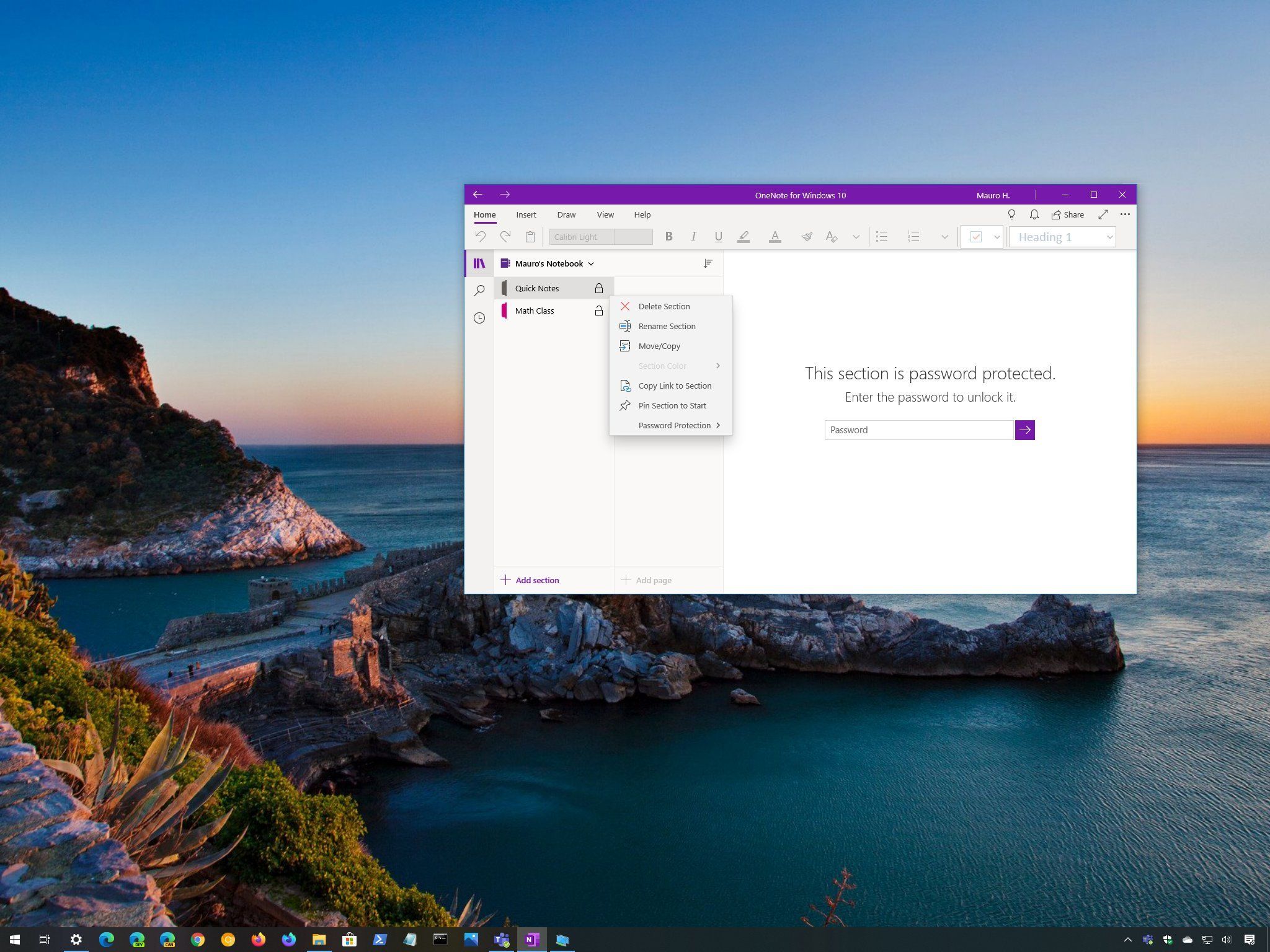Click the Undo icon
Screen dimensions: 1270x952
coord(481,236)
